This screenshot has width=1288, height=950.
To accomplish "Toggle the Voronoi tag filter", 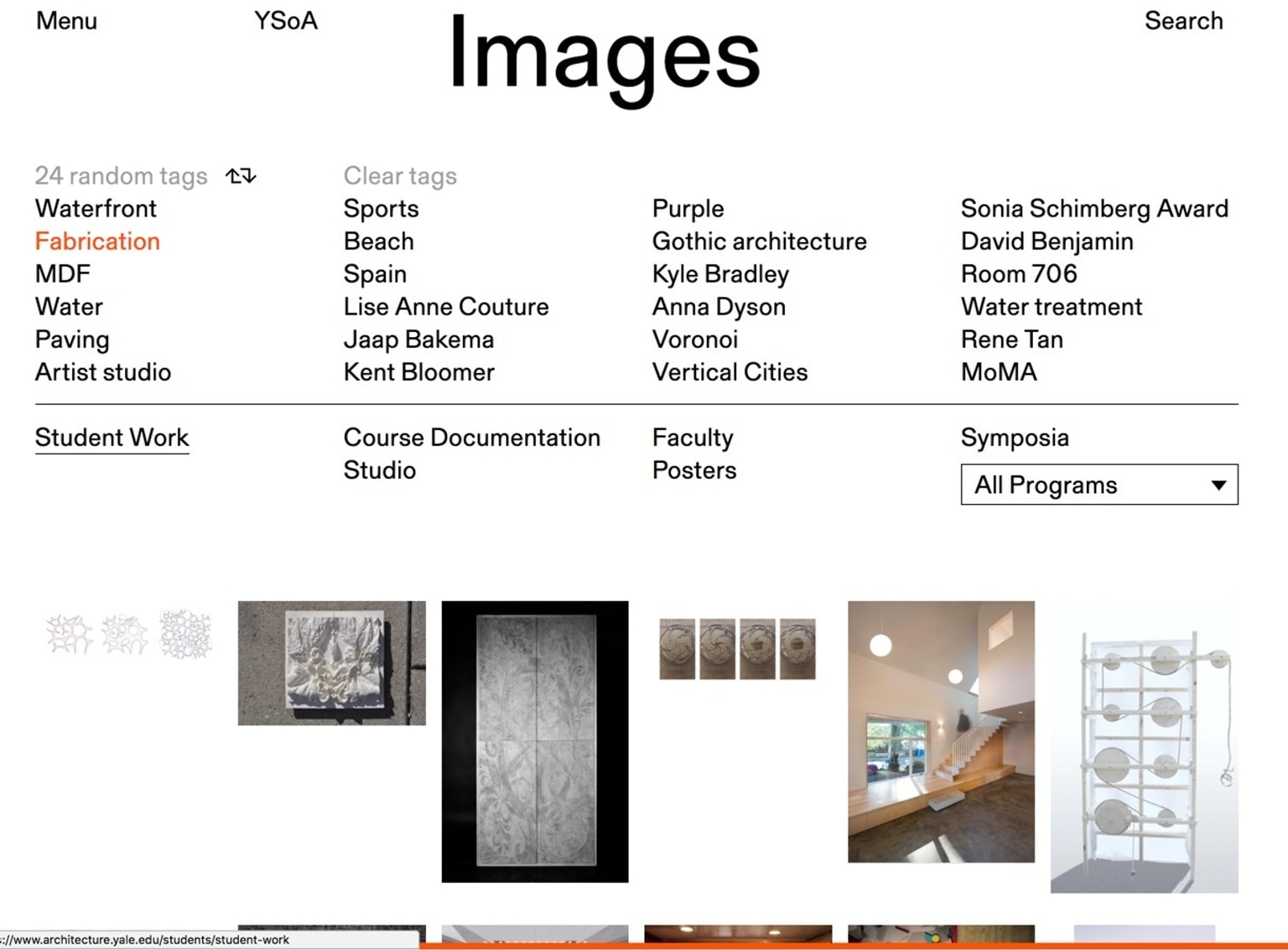I will (x=695, y=340).
